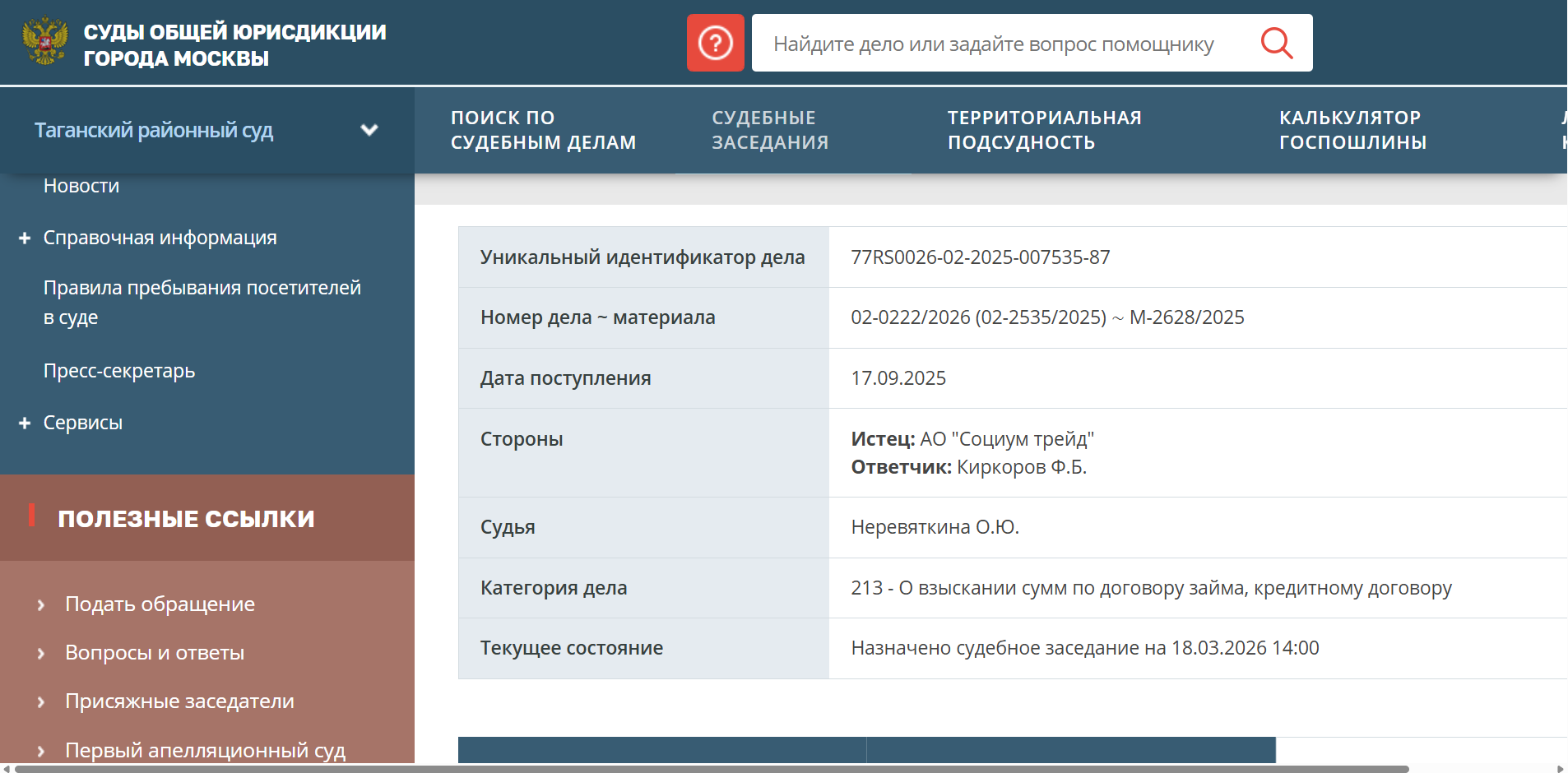Click the Судья row label

click(508, 527)
